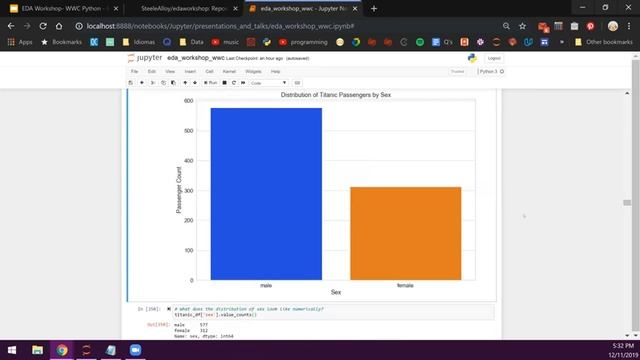The image size is (640, 360).
Task: Run the current cell
Action: 211,83
